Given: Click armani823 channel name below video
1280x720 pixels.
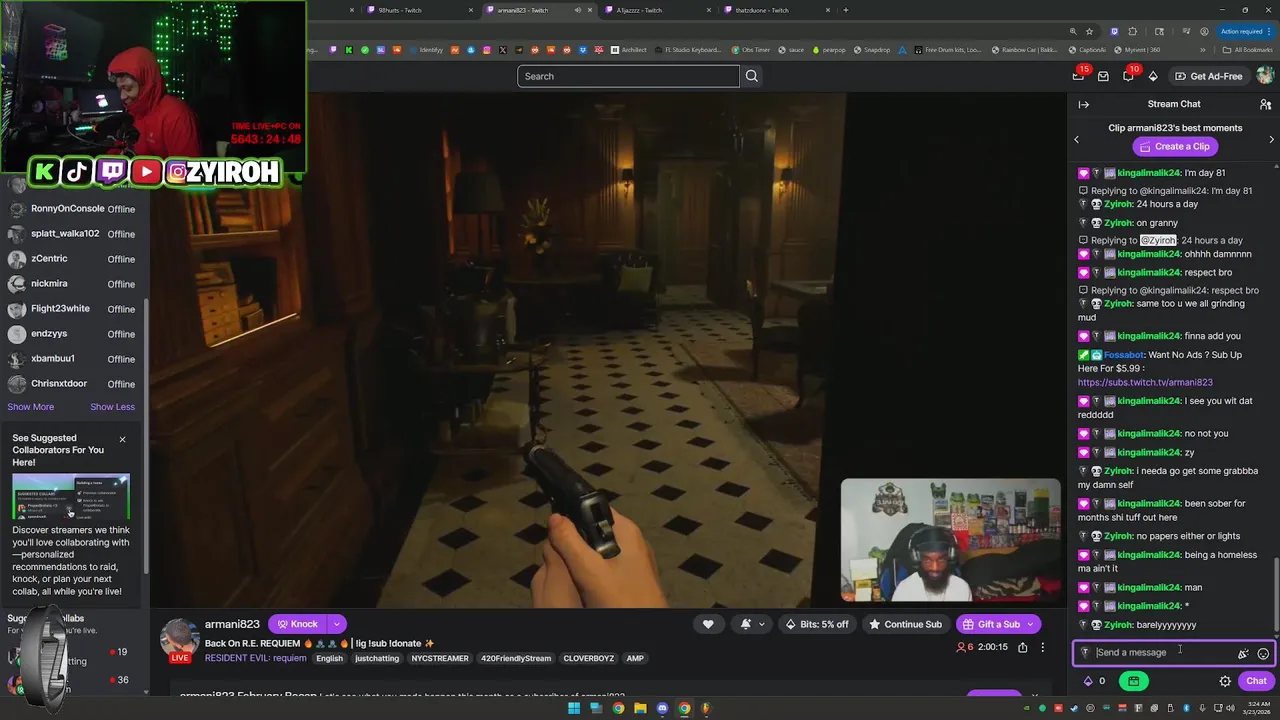Looking at the screenshot, I should (232, 624).
